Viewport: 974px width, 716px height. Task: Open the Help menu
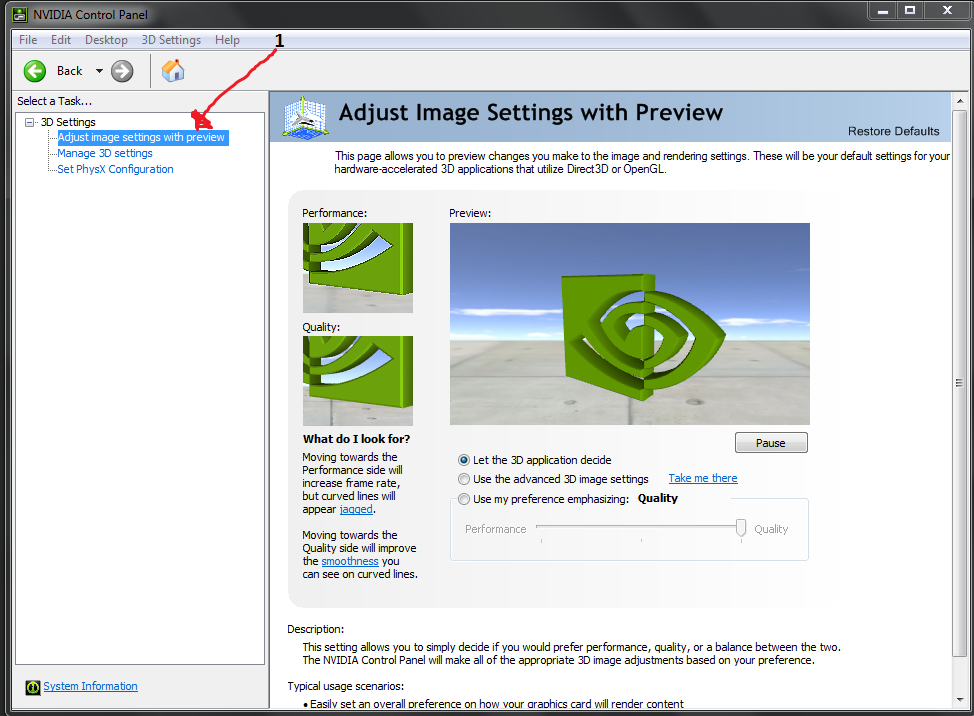pos(227,40)
